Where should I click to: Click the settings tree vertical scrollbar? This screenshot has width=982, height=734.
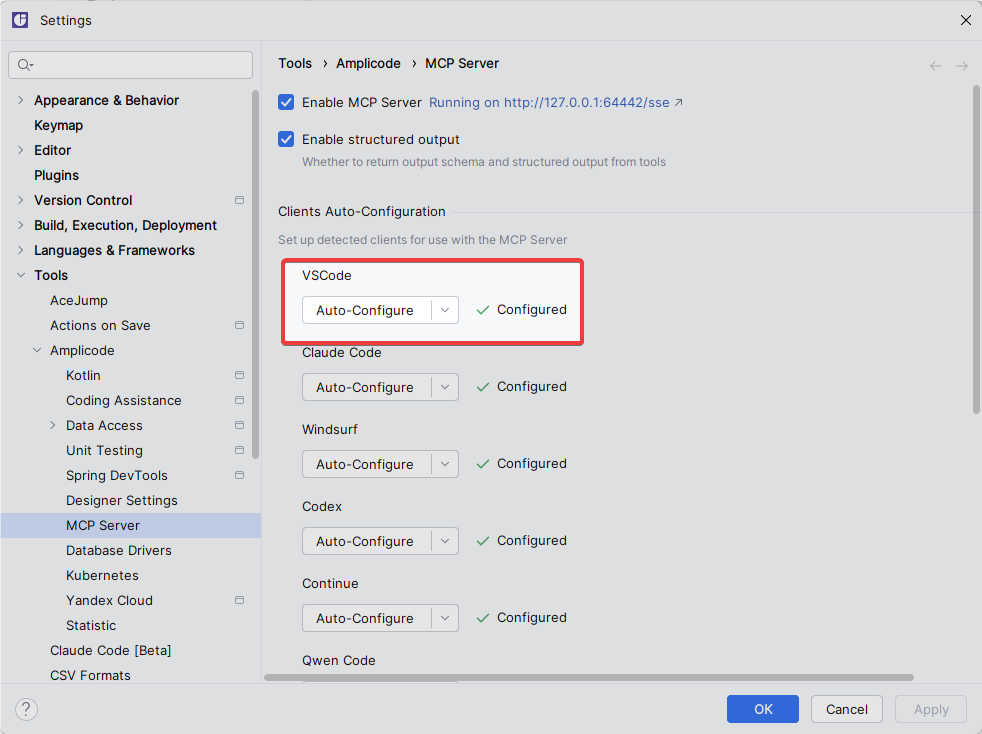click(255, 274)
